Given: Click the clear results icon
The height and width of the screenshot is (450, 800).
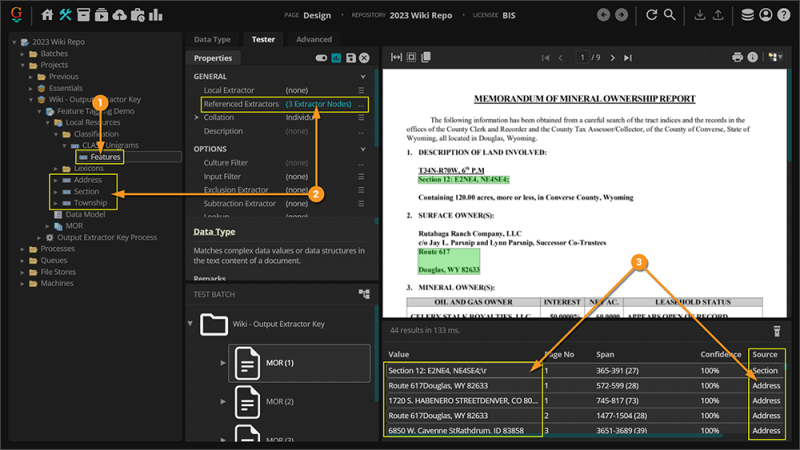Looking at the screenshot, I should point(776,331).
